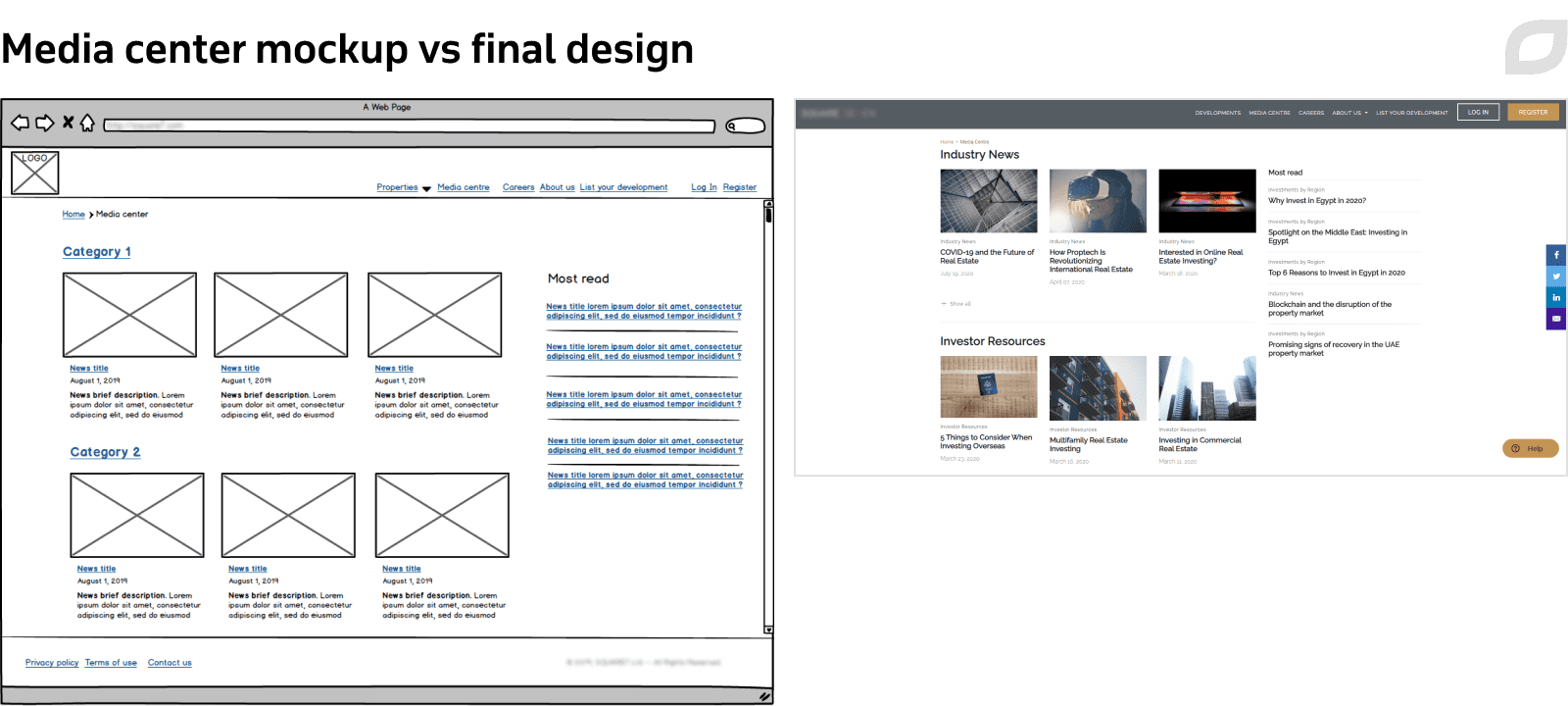Image resolution: width=1568 pixels, height=706 pixels.
Task: Click the LOG IN button in the final design
Action: [x=1478, y=112]
